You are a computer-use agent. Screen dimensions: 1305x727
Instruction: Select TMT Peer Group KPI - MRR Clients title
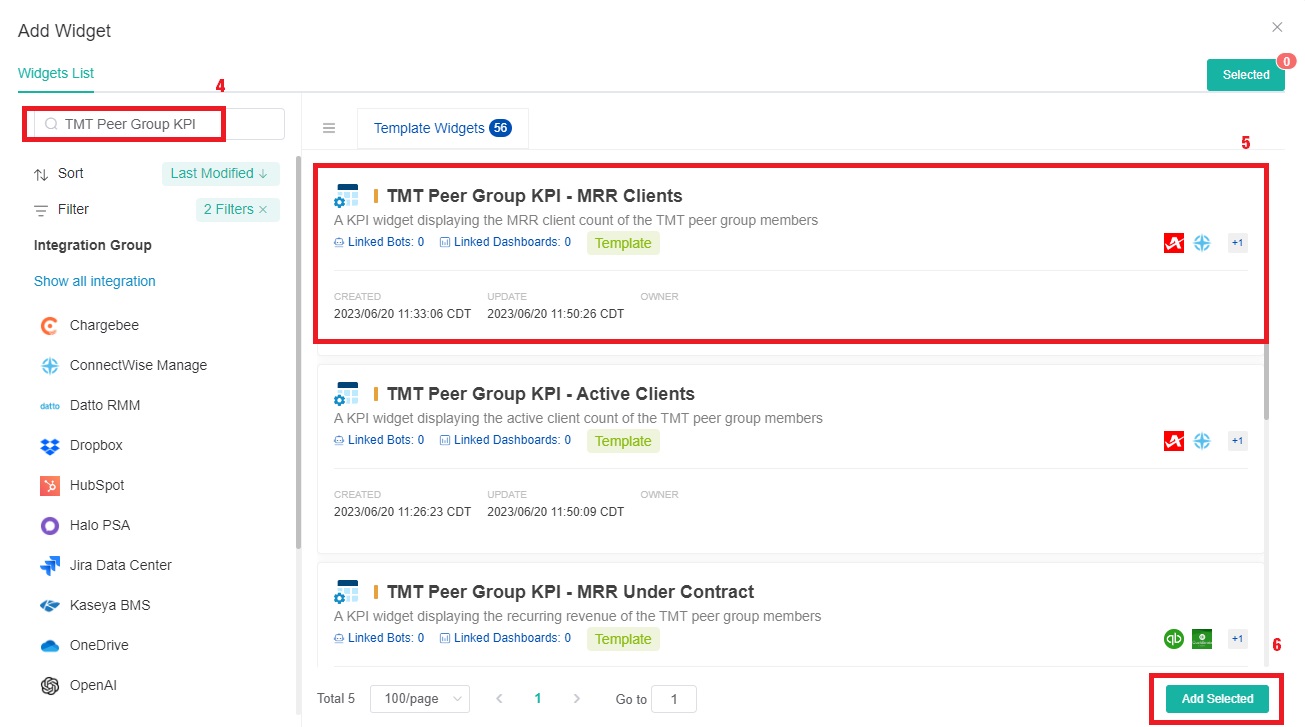coord(535,196)
